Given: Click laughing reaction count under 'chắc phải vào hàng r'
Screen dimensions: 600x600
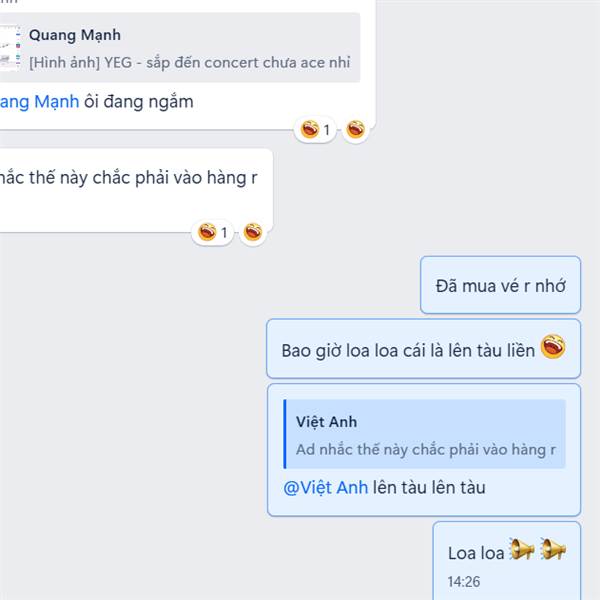Looking at the screenshot, I should 213,232.
